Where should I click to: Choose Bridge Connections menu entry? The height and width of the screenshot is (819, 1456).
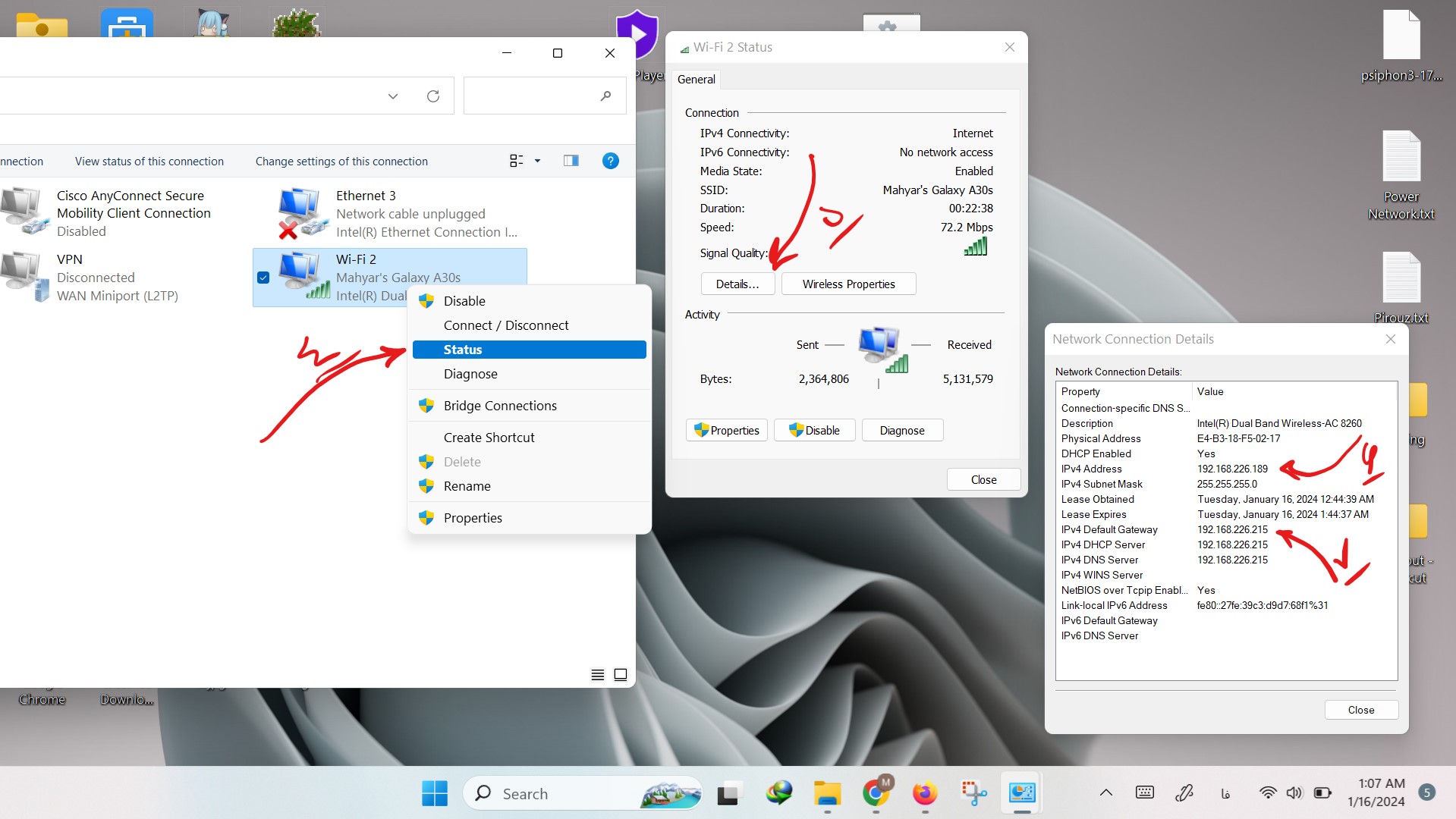click(530, 406)
